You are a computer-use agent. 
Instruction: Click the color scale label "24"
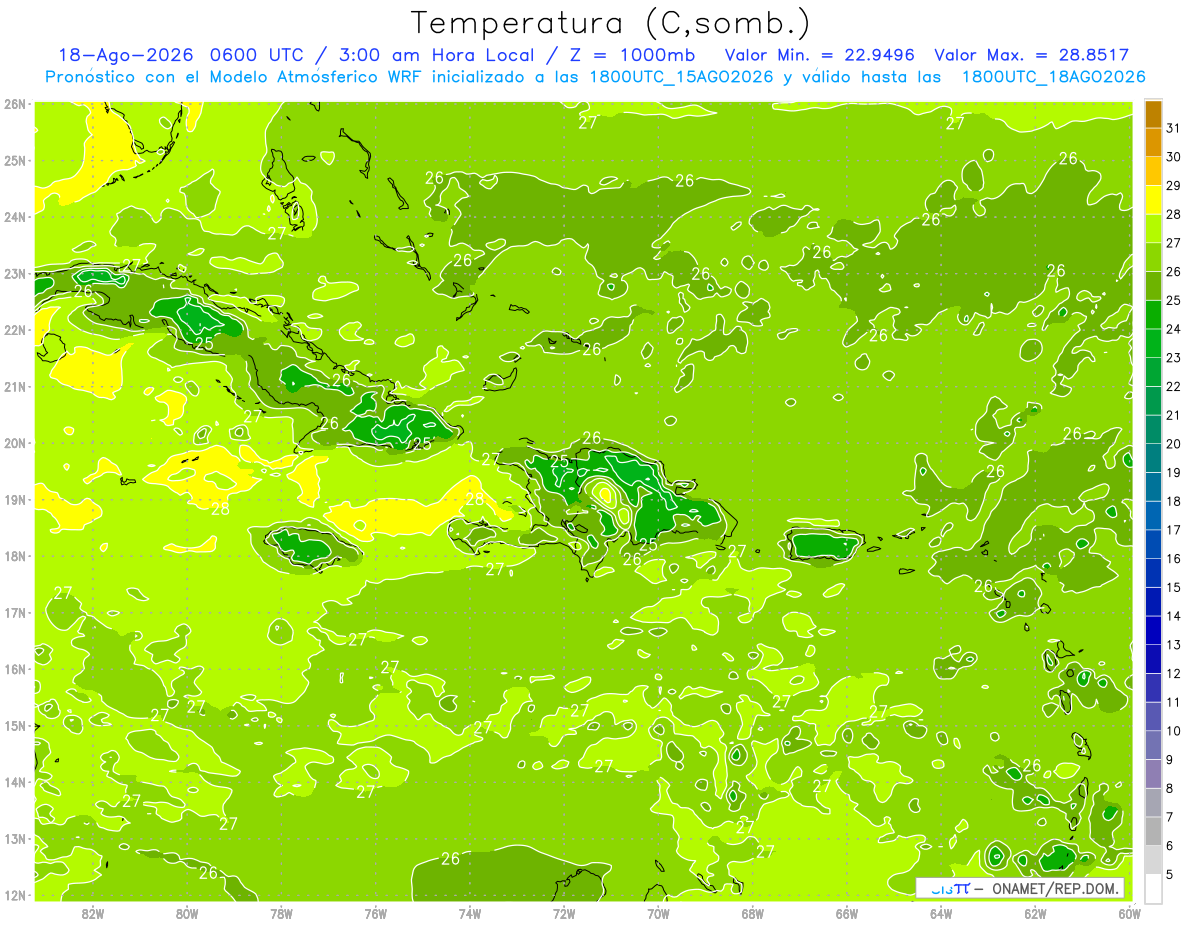pos(1173,329)
